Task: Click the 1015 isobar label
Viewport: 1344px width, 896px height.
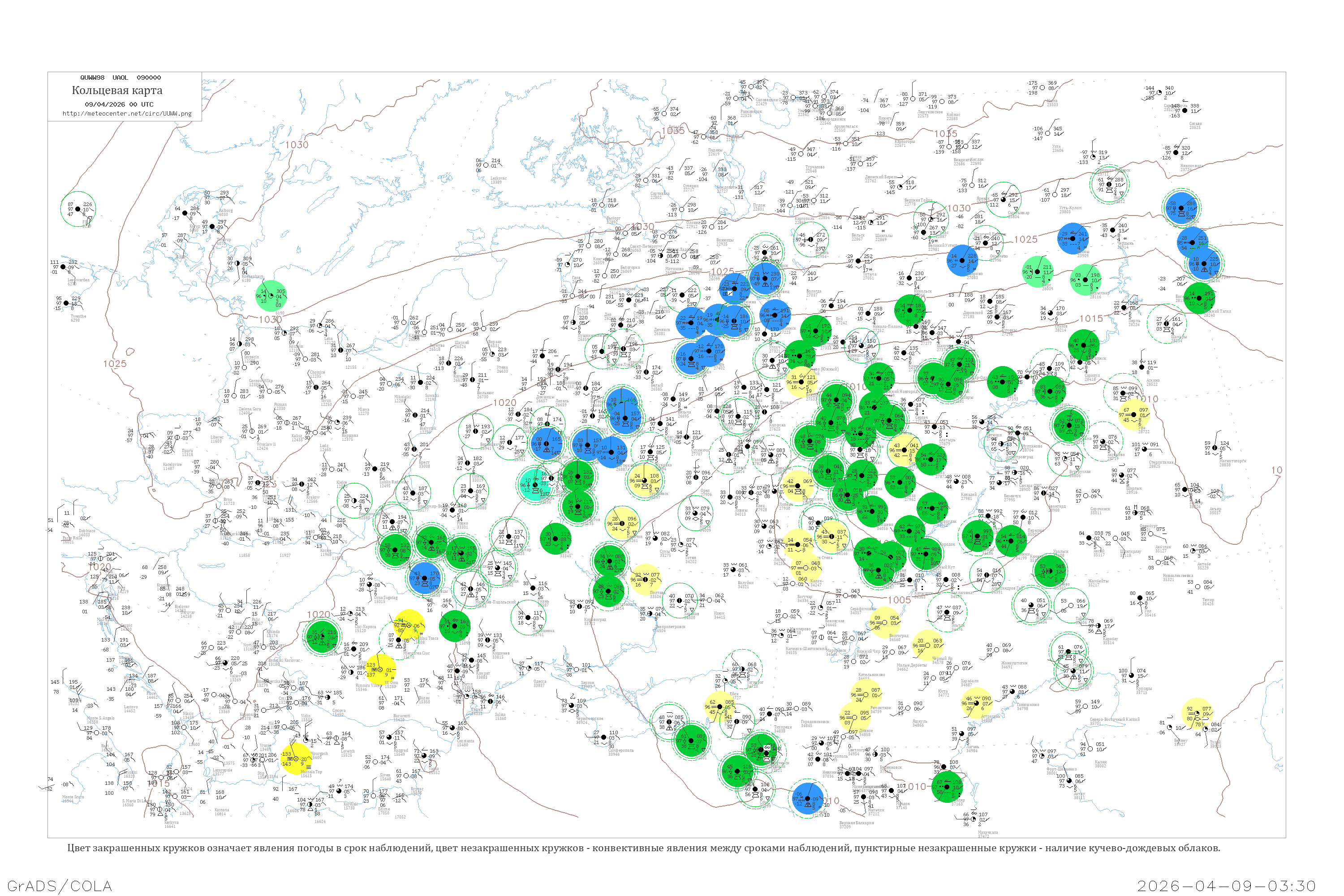Action: pyautogui.click(x=1090, y=318)
